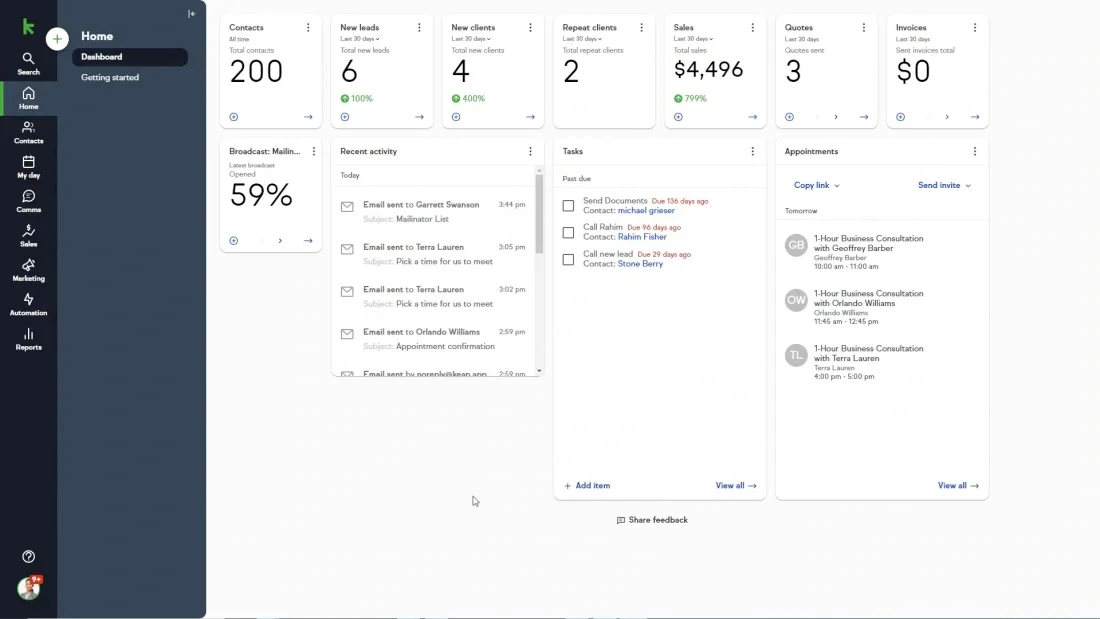
Task: Open Automation from the sidebar
Action: coord(28,305)
